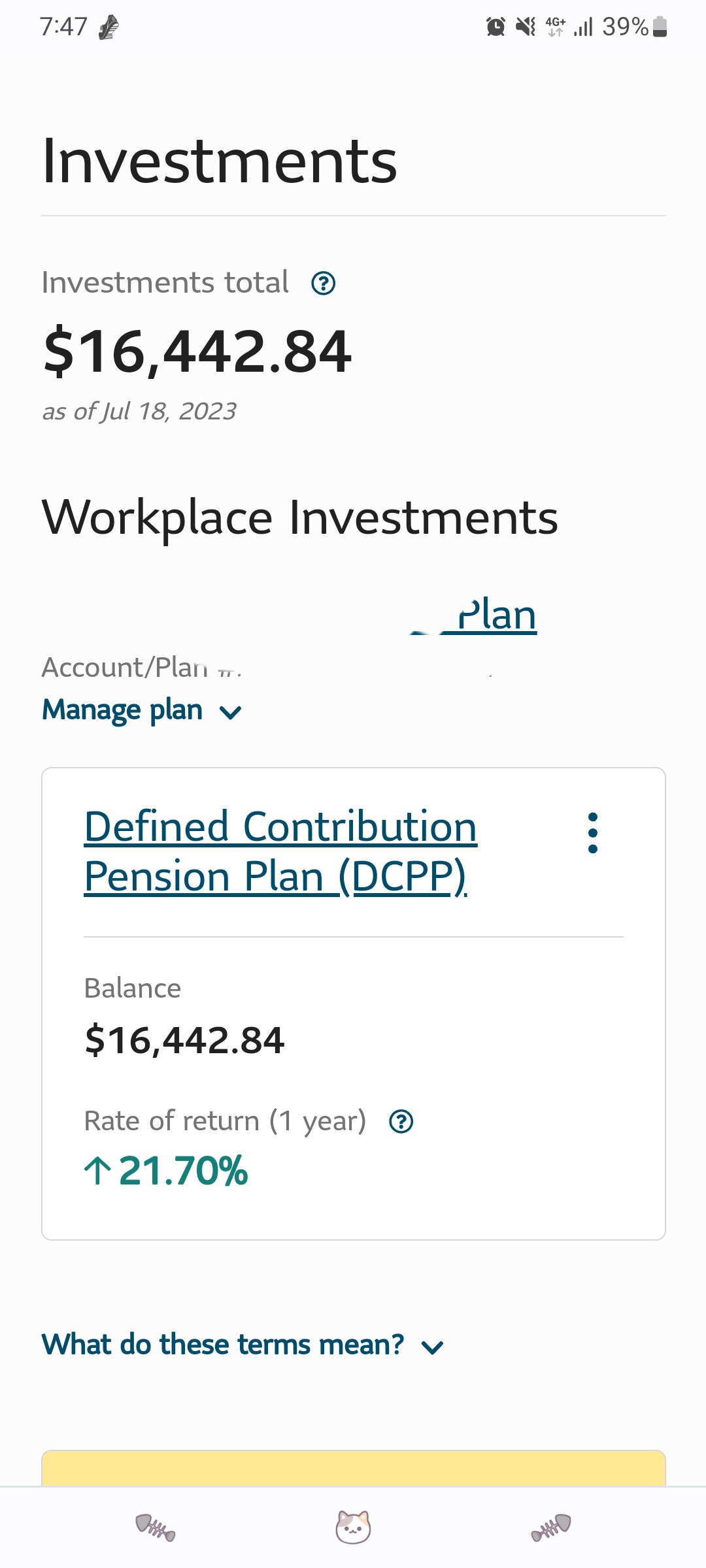Open Defined Contribution Pension Plan link
706x1568 pixels.
pyautogui.click(x=280, y=851)
